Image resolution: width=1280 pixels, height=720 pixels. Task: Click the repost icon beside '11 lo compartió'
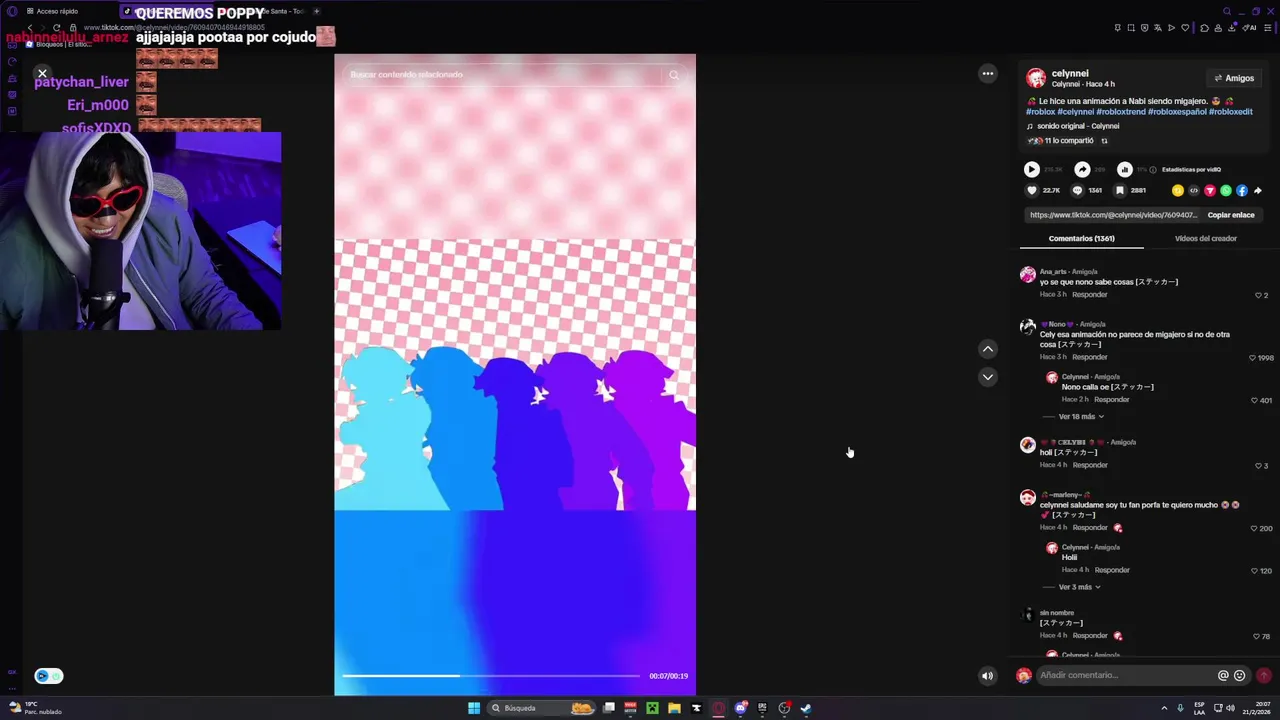1104,141
